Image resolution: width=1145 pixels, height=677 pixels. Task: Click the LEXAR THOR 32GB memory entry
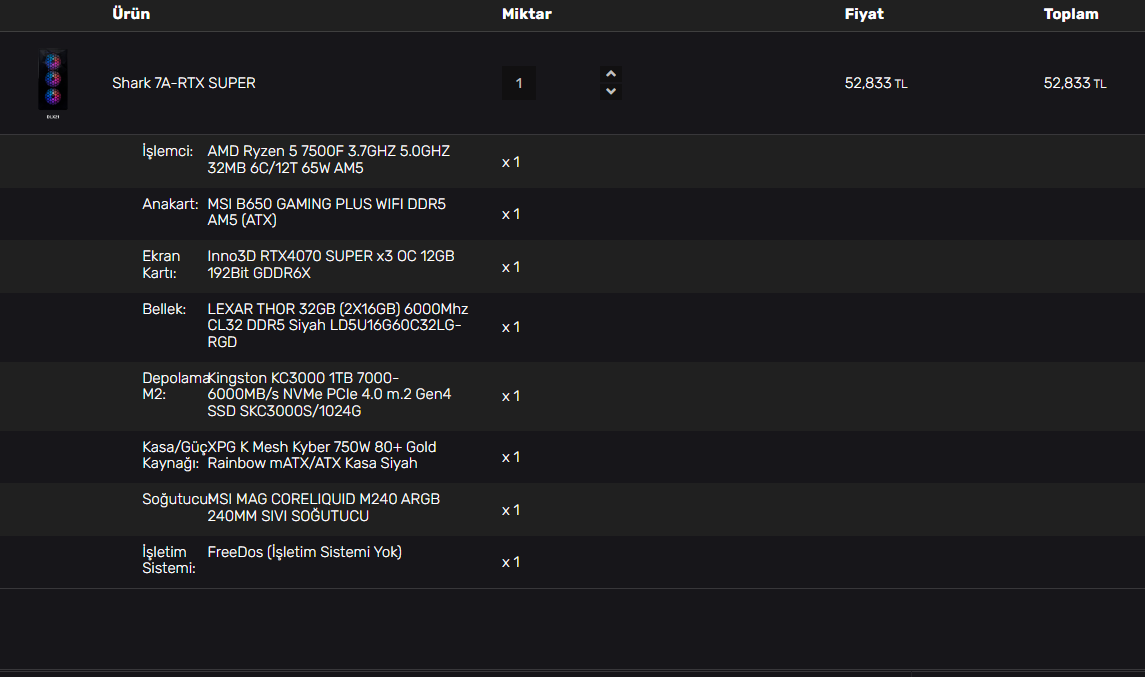337,325
